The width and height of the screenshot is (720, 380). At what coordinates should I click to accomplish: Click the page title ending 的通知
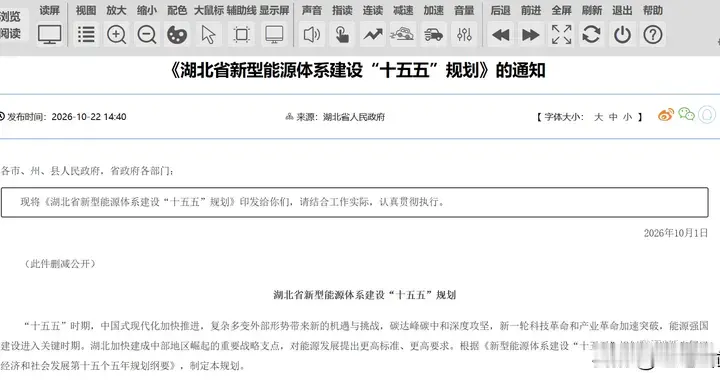(x=357, y=71)
